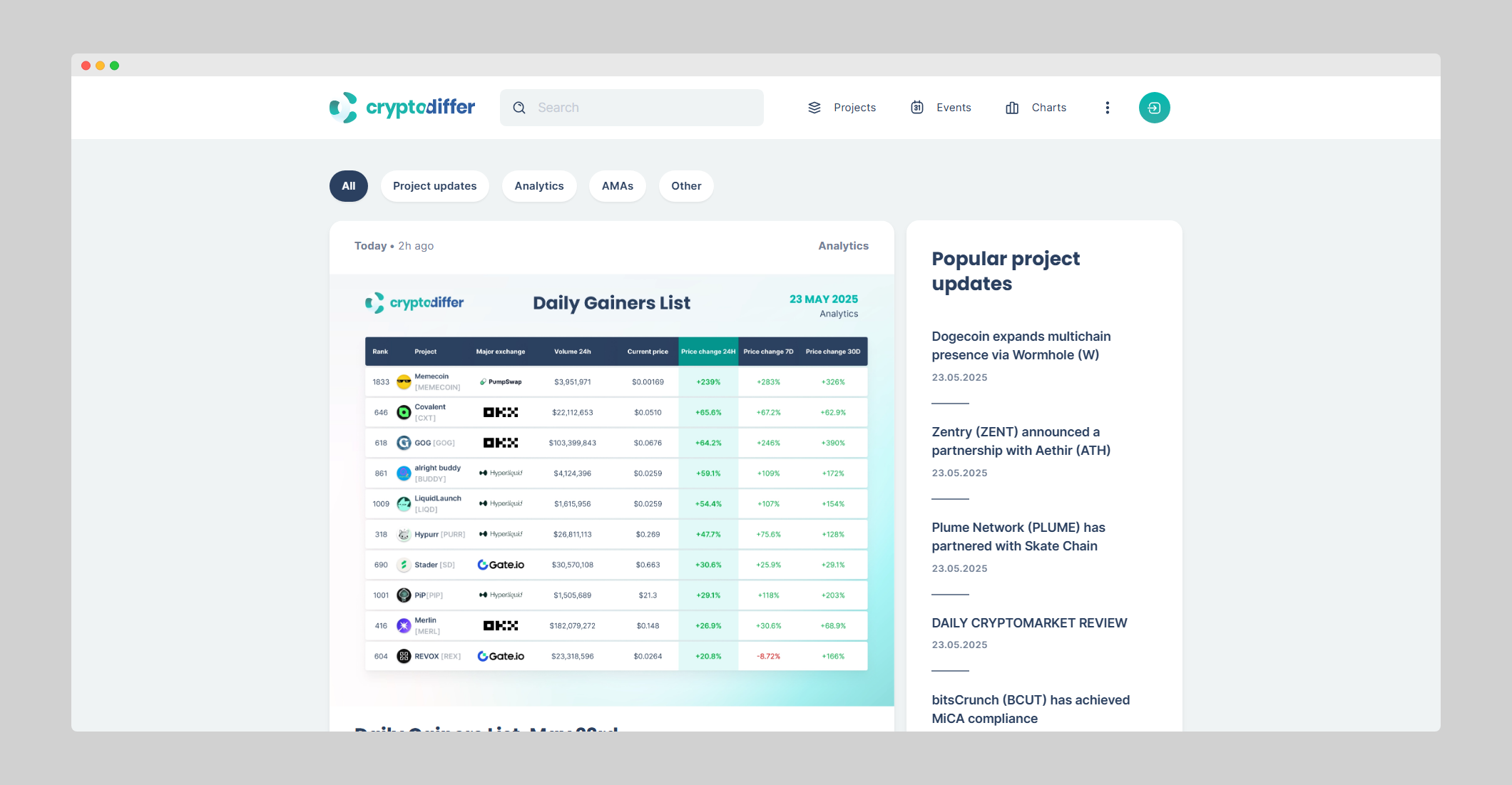Focus the Search input field
Screen dimensions: 1512x785
pos(642,108)
